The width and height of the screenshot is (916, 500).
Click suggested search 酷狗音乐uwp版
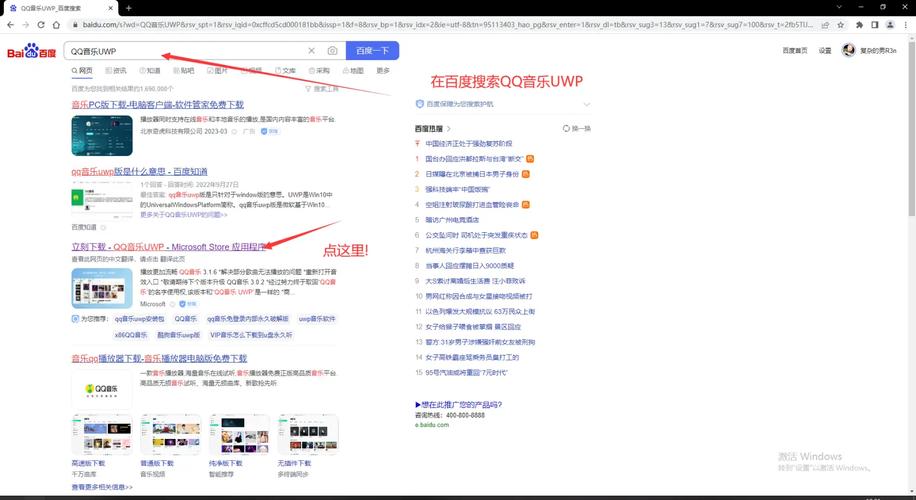pos(178,335)
